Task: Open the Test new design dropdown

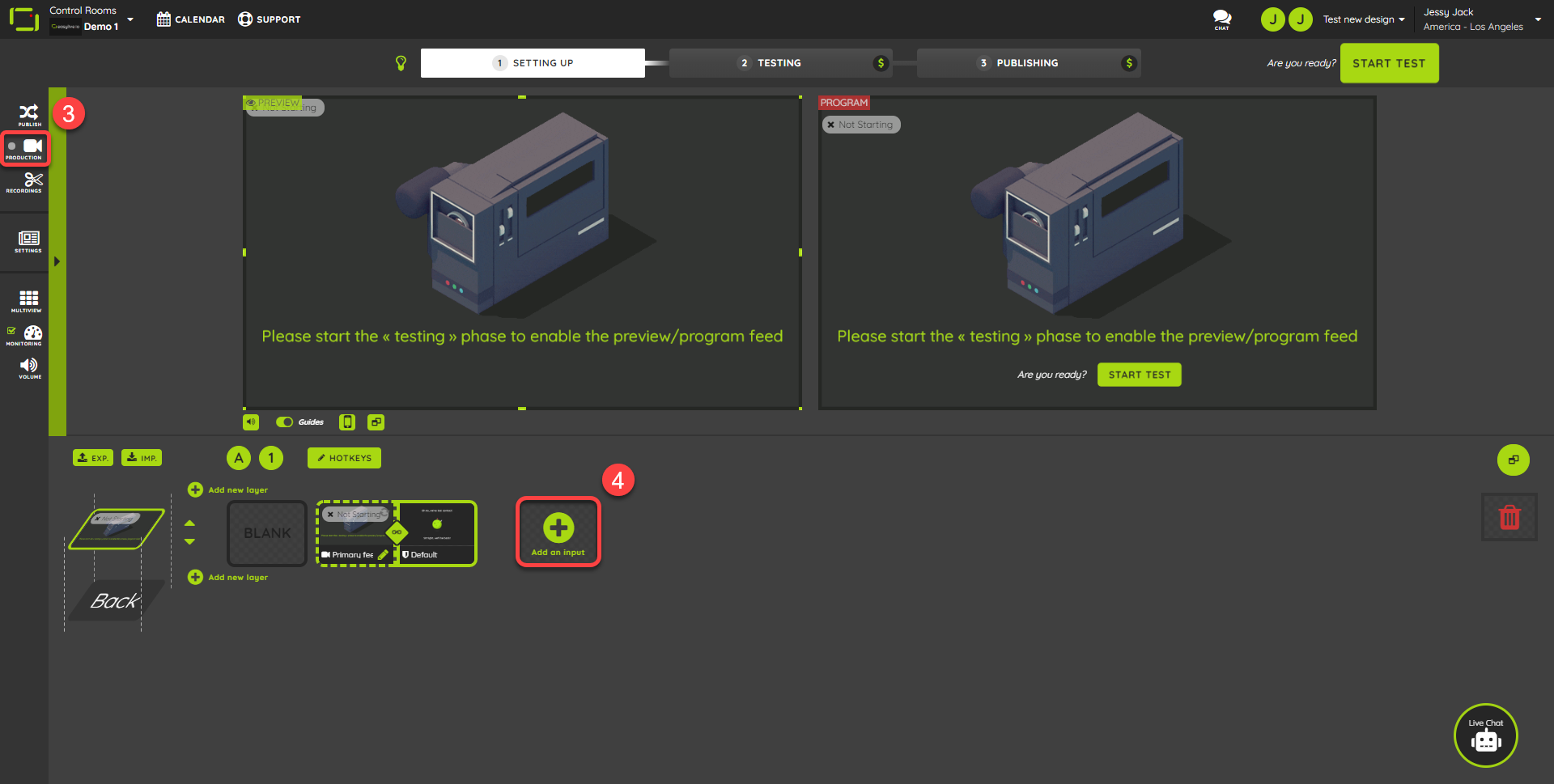Action: pos(1364,19)
